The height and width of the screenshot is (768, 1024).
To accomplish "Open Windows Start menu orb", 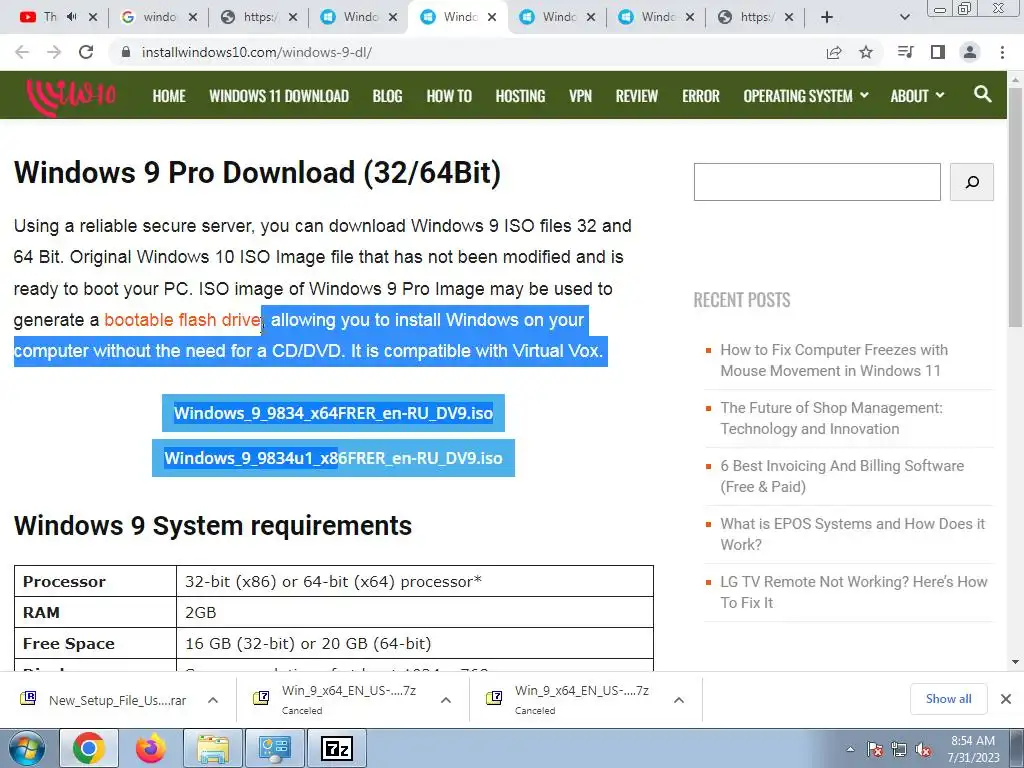I will [x=27, y=748].
